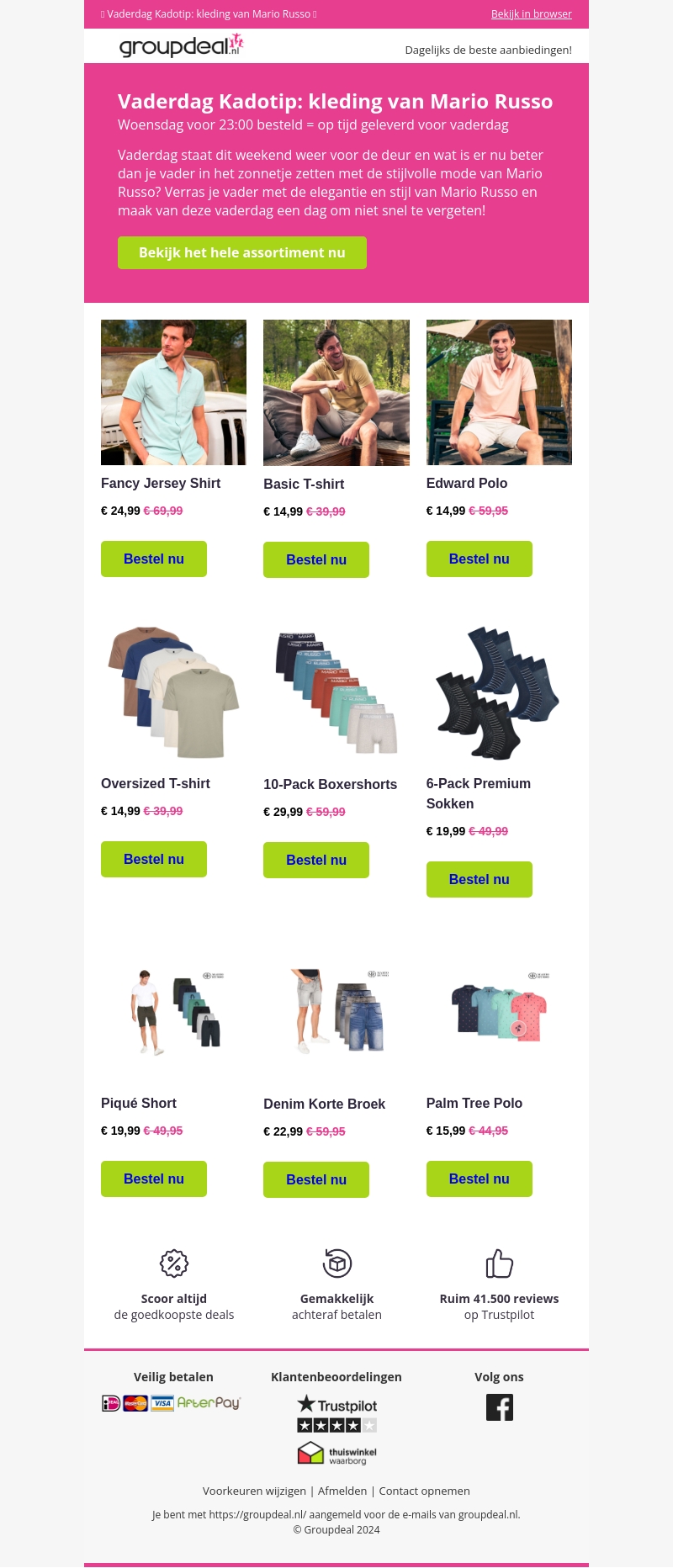673x1568 pixels.
Task: Click the discount percent badge icon
Action: tap(174, 1263)
